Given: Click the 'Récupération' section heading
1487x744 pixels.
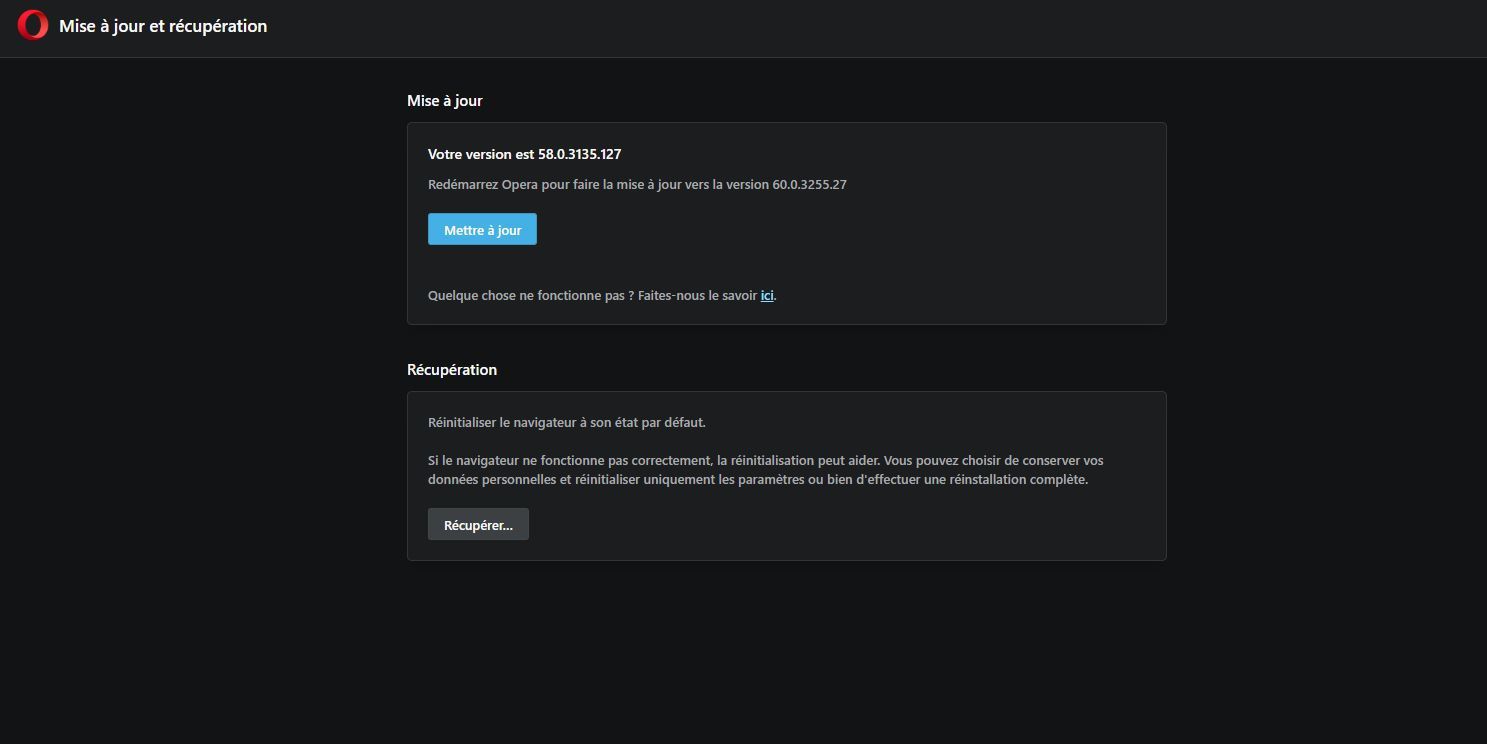Looking at the screenshot, I should click(452, 370).
